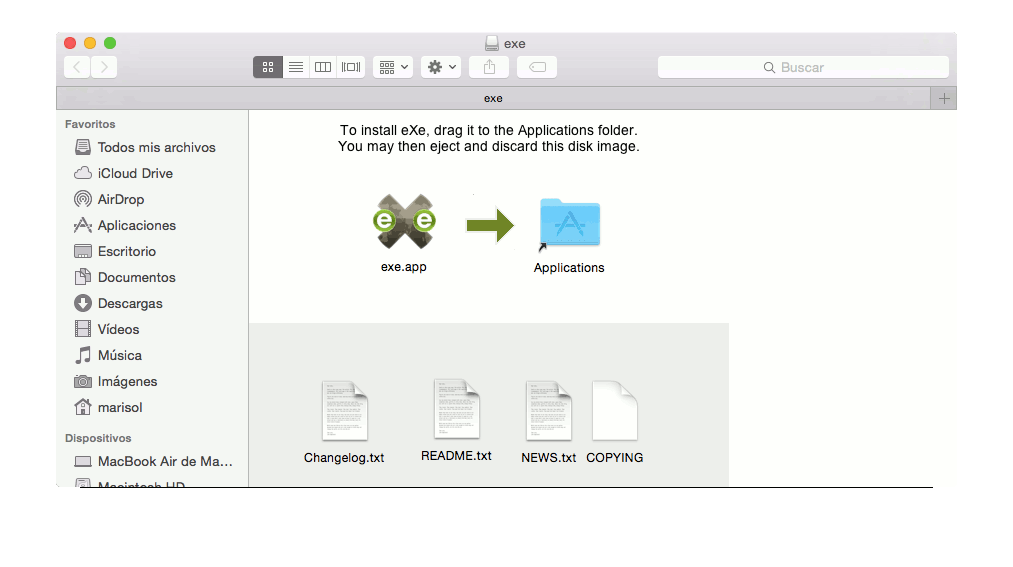Click the Dispositivos section header
This screenshot has height=567, width=1013.
point(98,438)
